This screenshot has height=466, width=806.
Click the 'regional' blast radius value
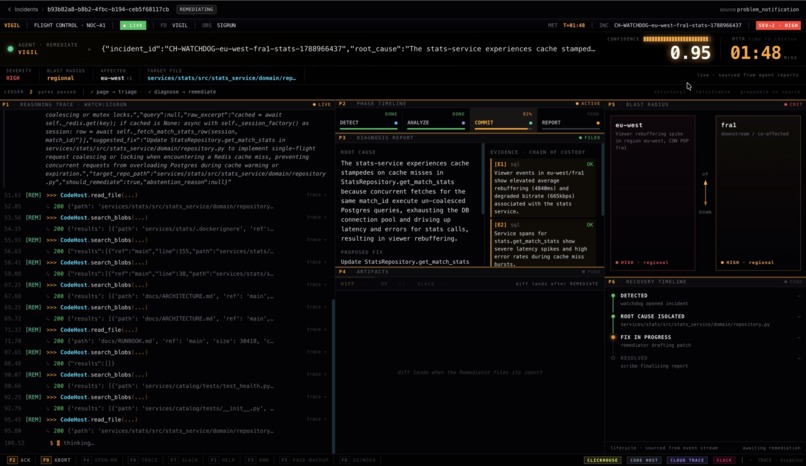click(60, 78)
